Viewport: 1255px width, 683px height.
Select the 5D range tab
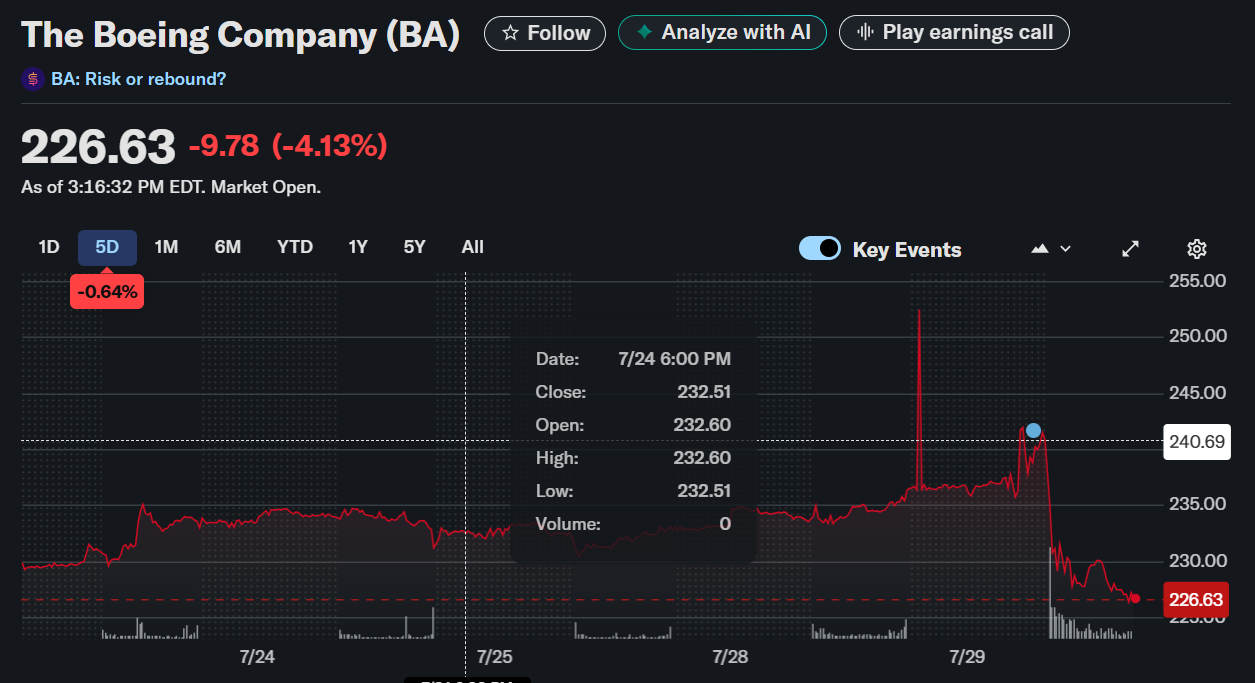pos(107,247)
